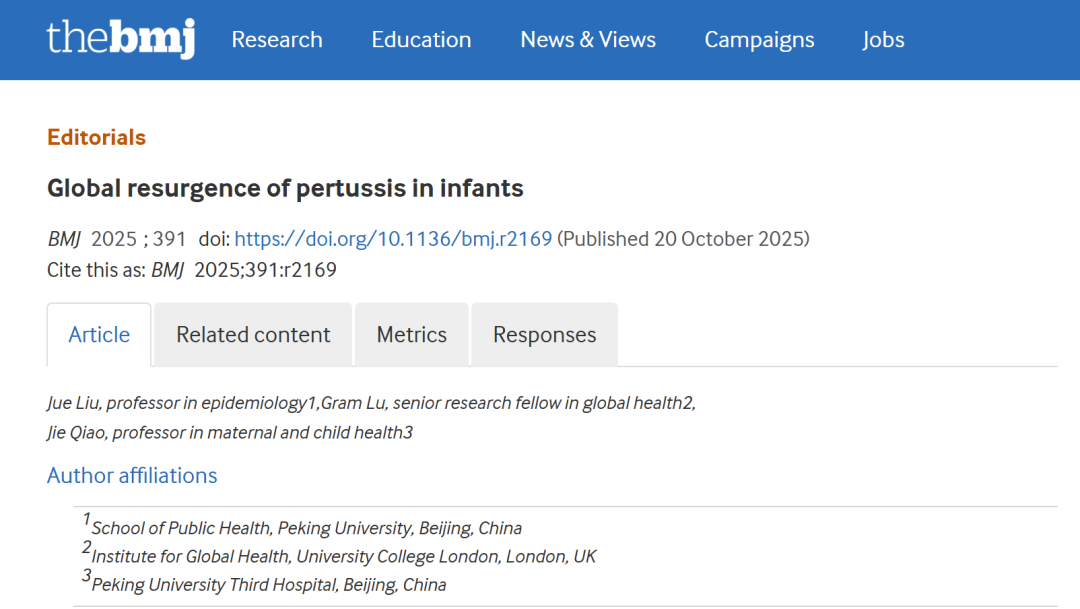Click the thebmj logo
The width and height of the screenshot is (1080, 609).
121,39
